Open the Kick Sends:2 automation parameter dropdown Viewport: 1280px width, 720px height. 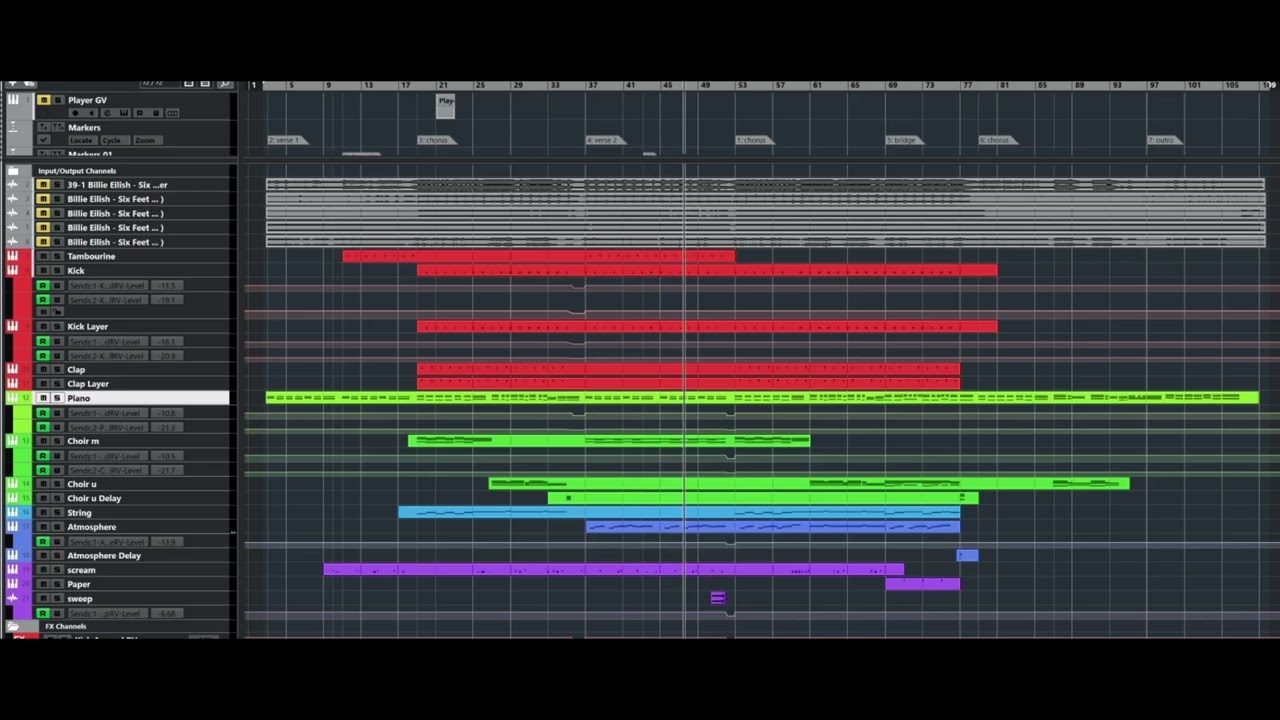point(108,300)
